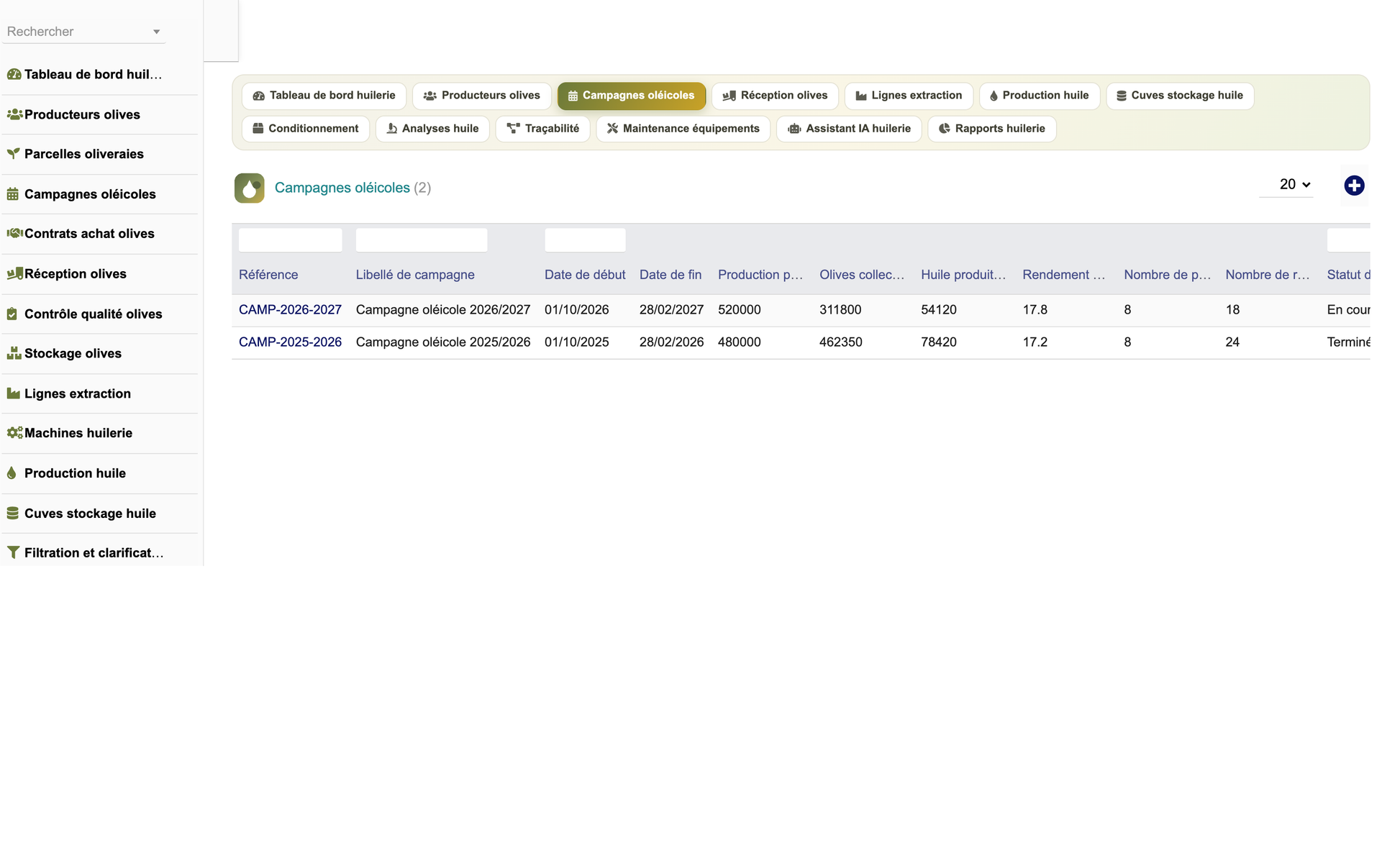
Task: Click the Contrats achat olives handshake icon
Action: [x=14, y=234]
